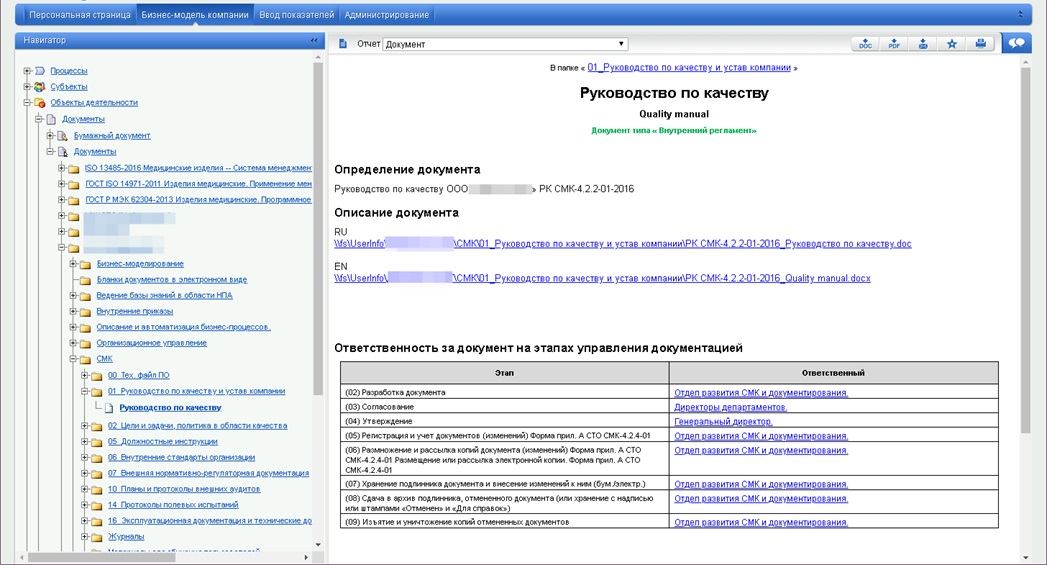Open the Отчет report type dropdown
The width and height of the screenshot is (1047, 565).
point(505,44)
